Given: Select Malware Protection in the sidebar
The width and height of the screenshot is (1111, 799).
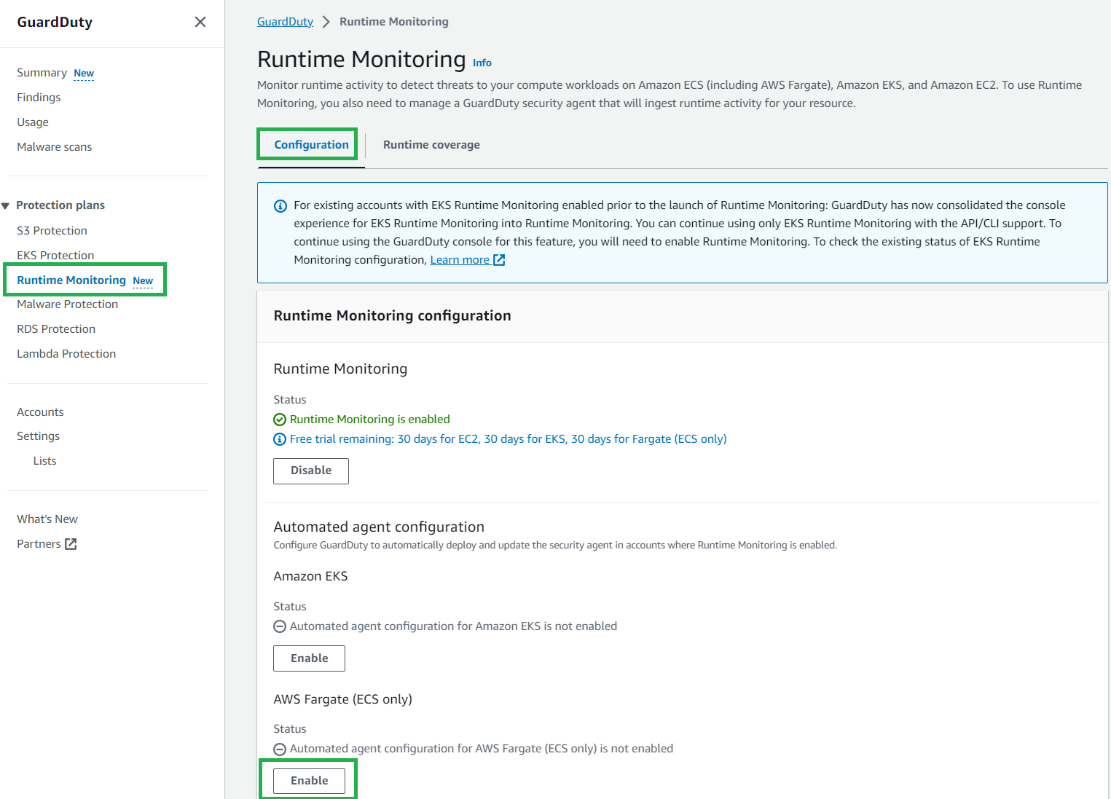Looking at the screenshot, I should (67, 303).
